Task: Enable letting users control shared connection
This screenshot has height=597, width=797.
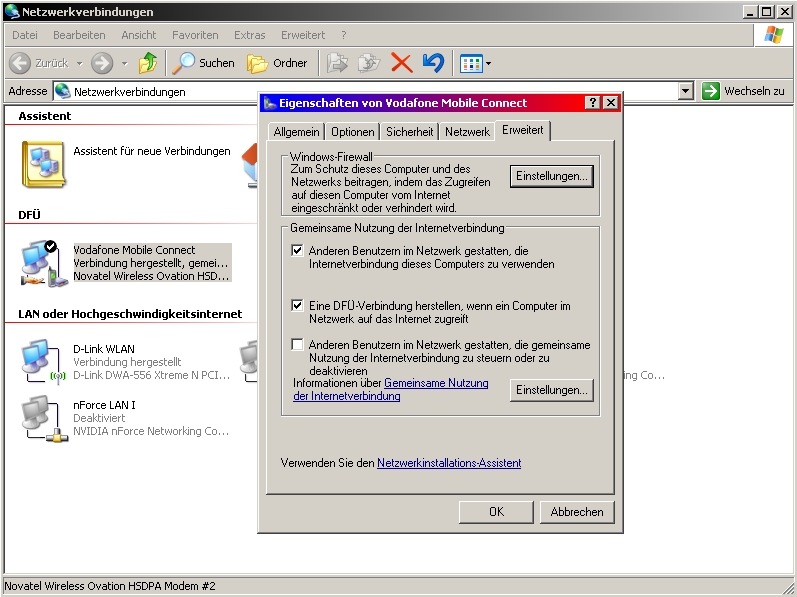Action: (297, 344)
